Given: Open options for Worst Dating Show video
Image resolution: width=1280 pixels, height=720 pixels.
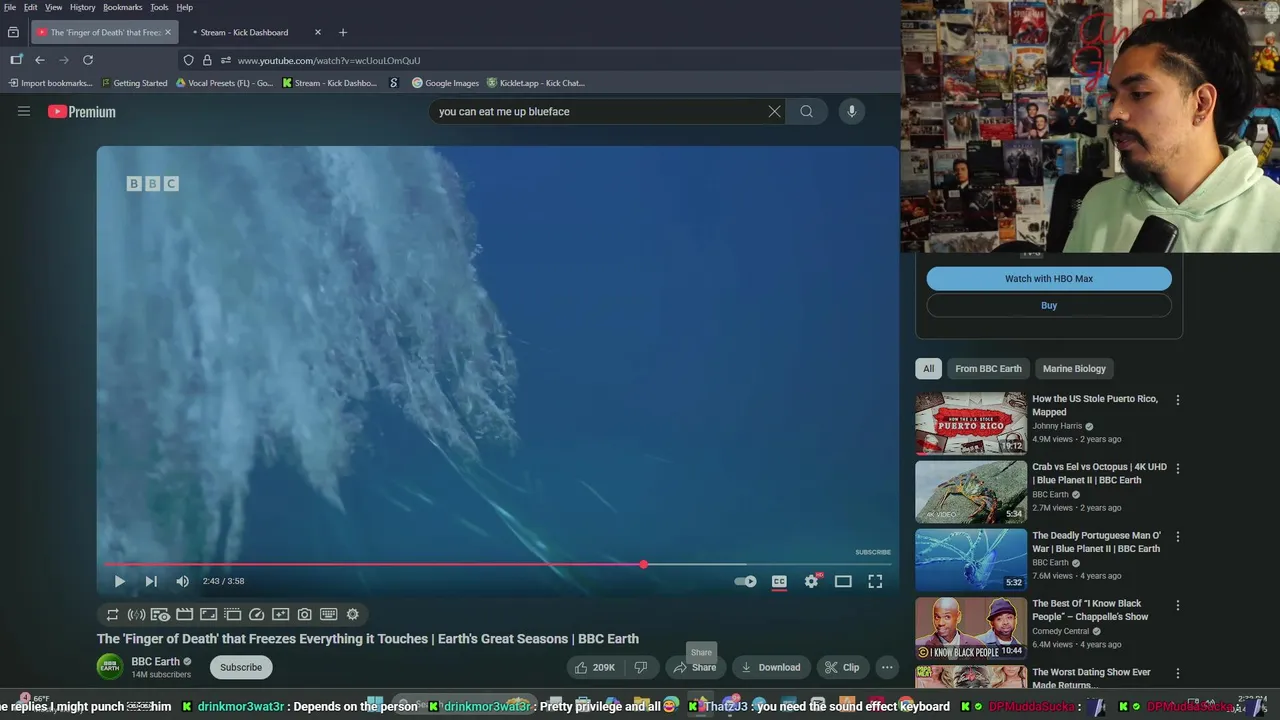Looking at the screenshot, I should tap(1177, 674).
